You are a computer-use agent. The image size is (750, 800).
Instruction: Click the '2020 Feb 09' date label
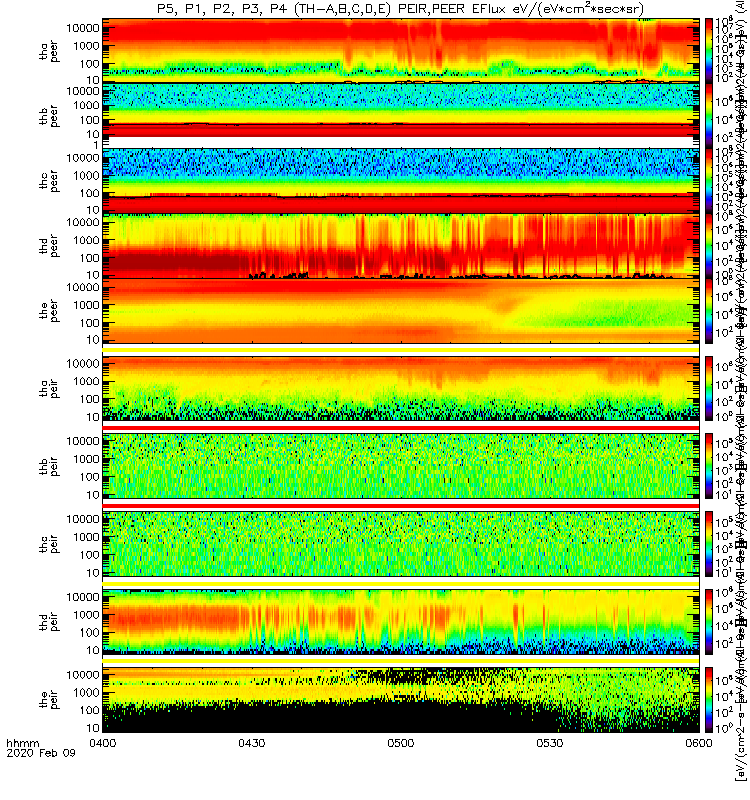tap(41, 753)
